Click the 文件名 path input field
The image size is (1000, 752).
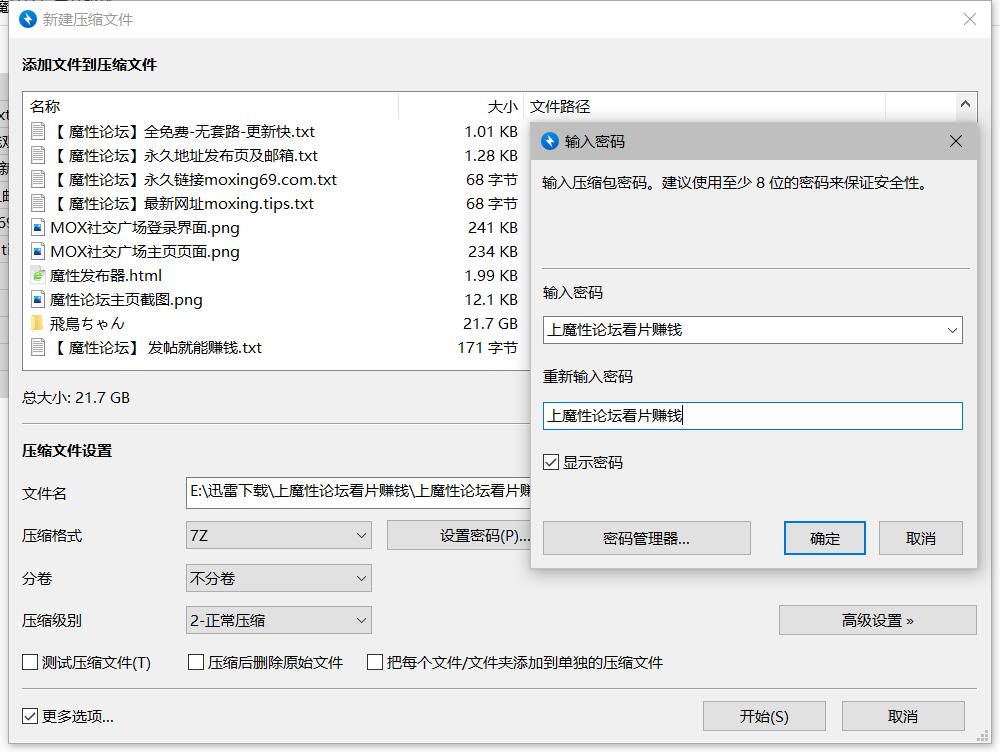coord(358,492)
